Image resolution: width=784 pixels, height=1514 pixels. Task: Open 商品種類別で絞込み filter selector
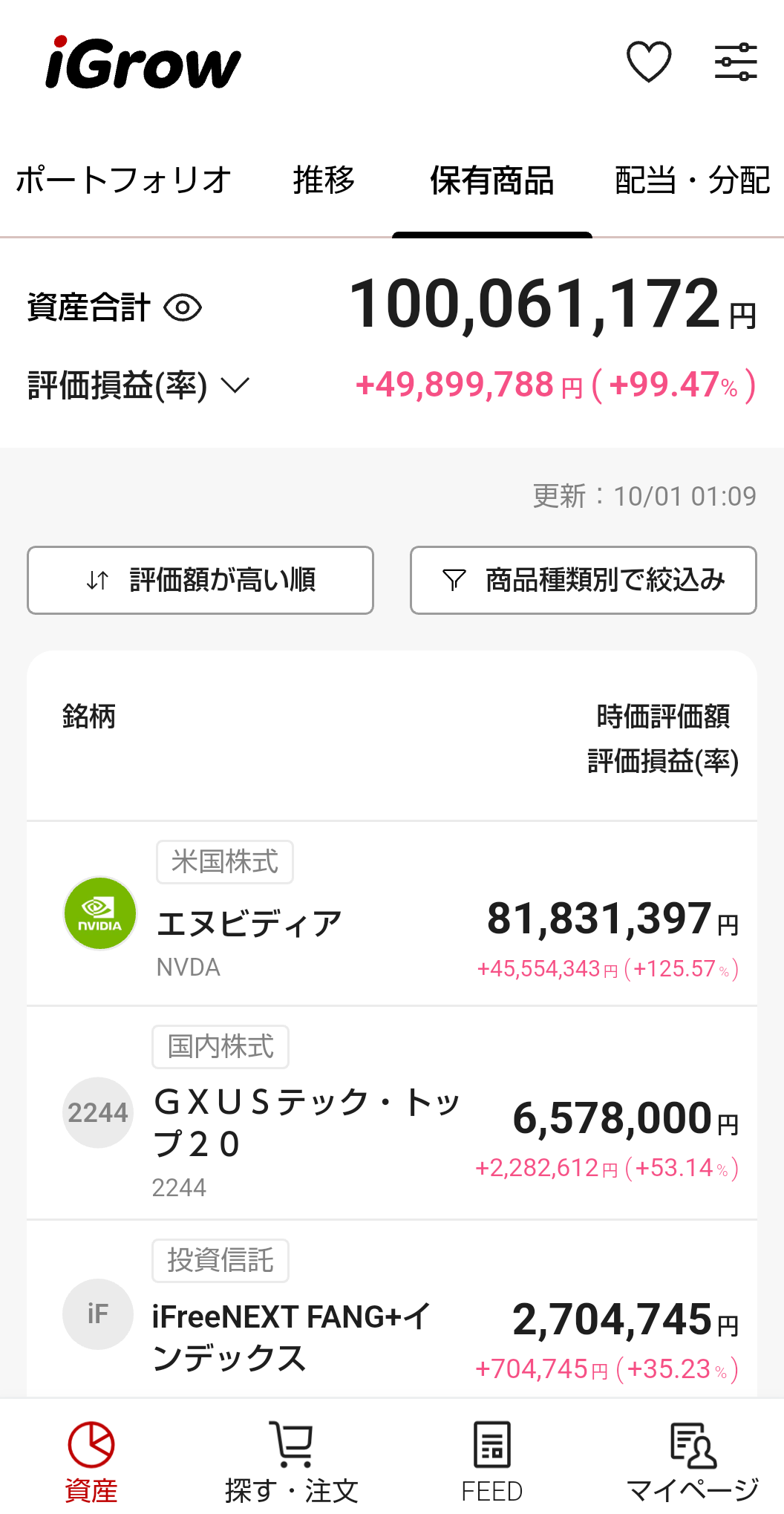tap(584, 580)
